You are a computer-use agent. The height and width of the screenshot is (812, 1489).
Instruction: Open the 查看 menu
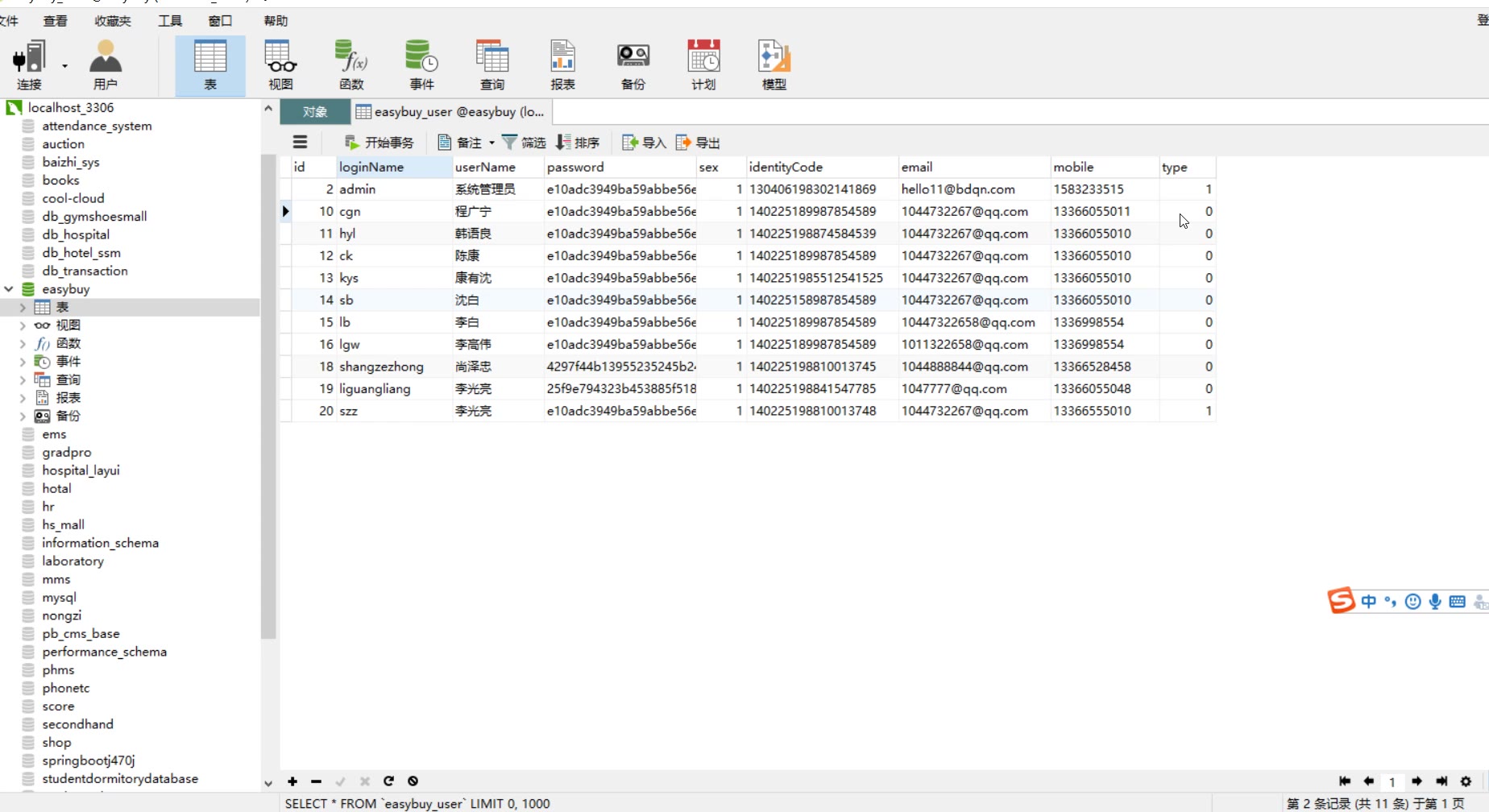(55, 21)
